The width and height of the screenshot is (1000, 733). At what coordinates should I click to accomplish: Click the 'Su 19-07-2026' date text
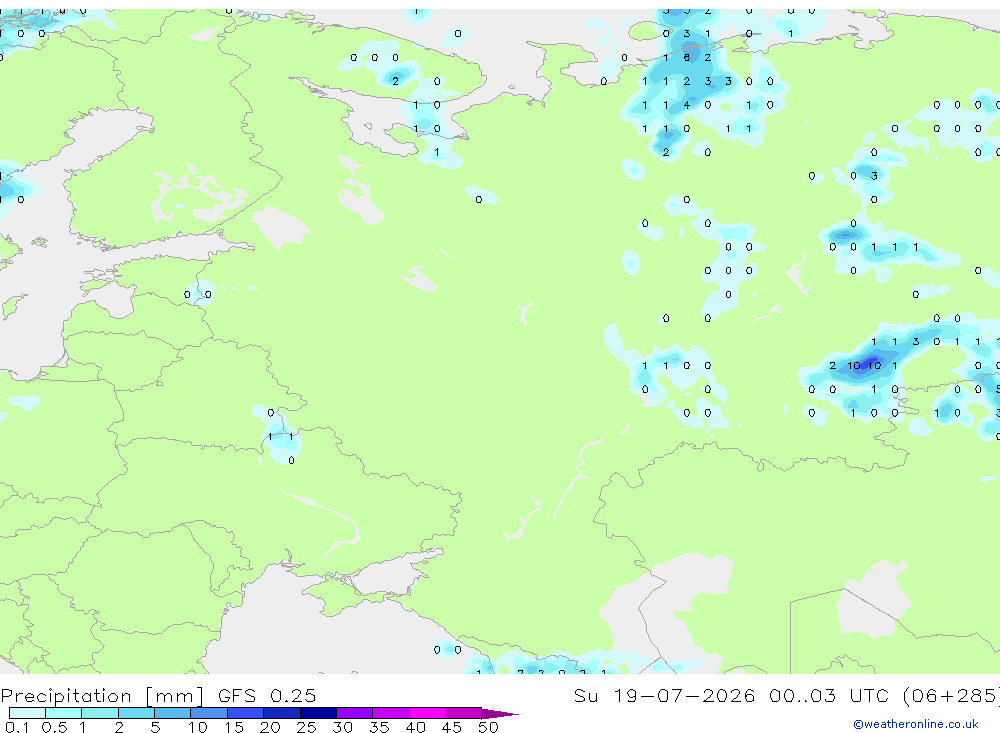click(664, 695)
